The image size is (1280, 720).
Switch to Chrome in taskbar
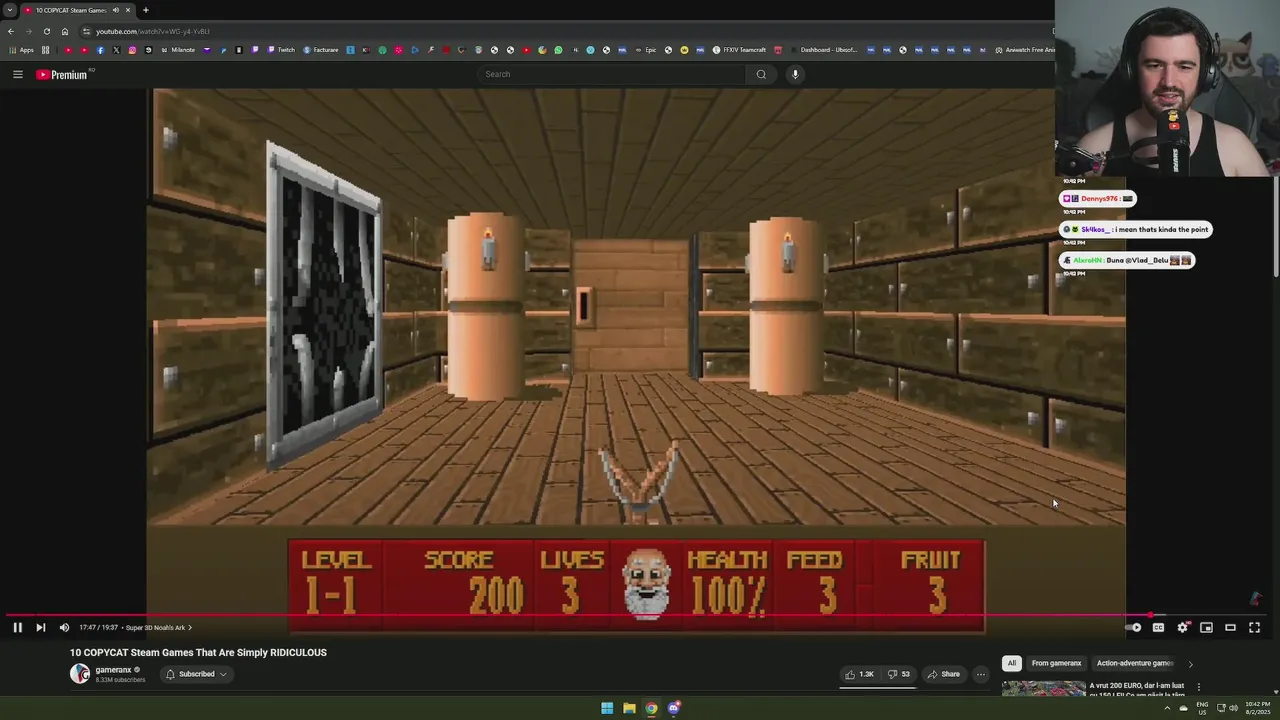tap(651, 708)
